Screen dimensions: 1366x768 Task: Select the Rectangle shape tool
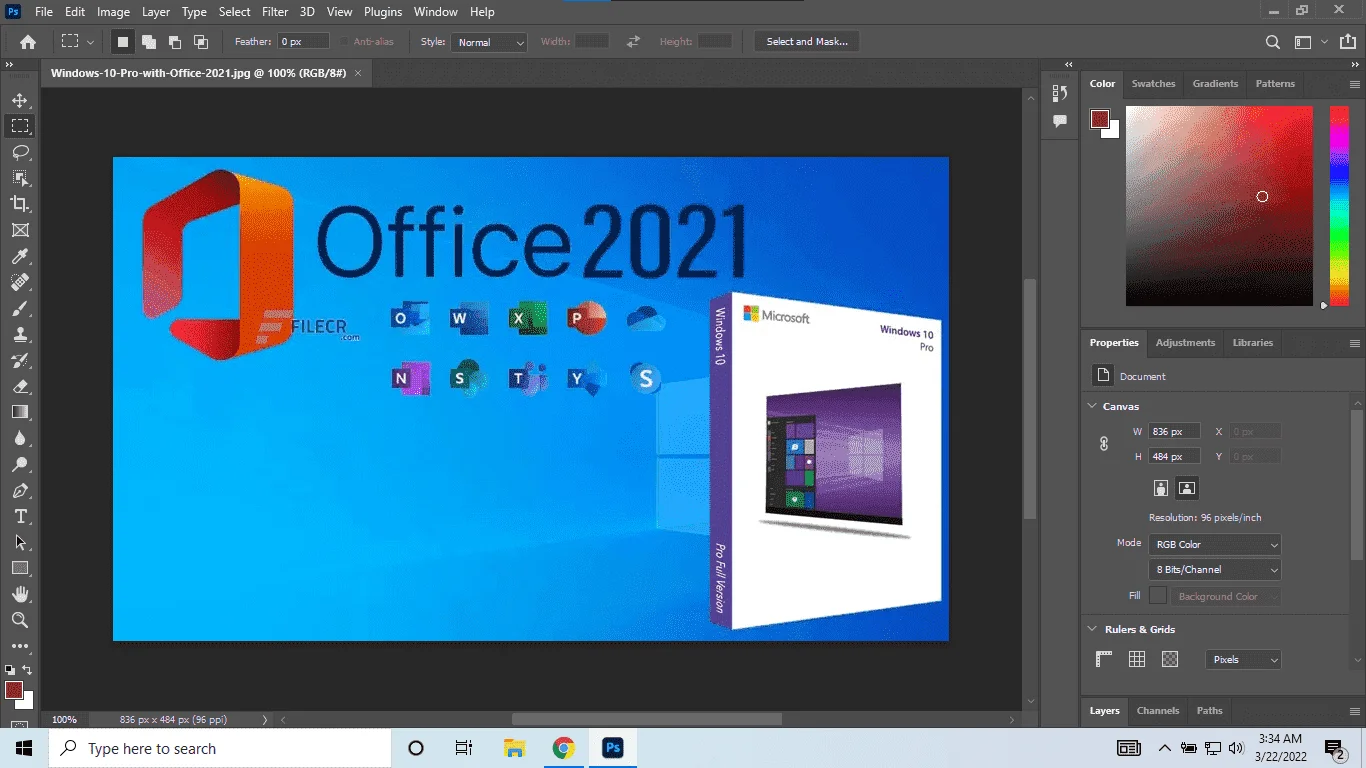tap(20, 568)
